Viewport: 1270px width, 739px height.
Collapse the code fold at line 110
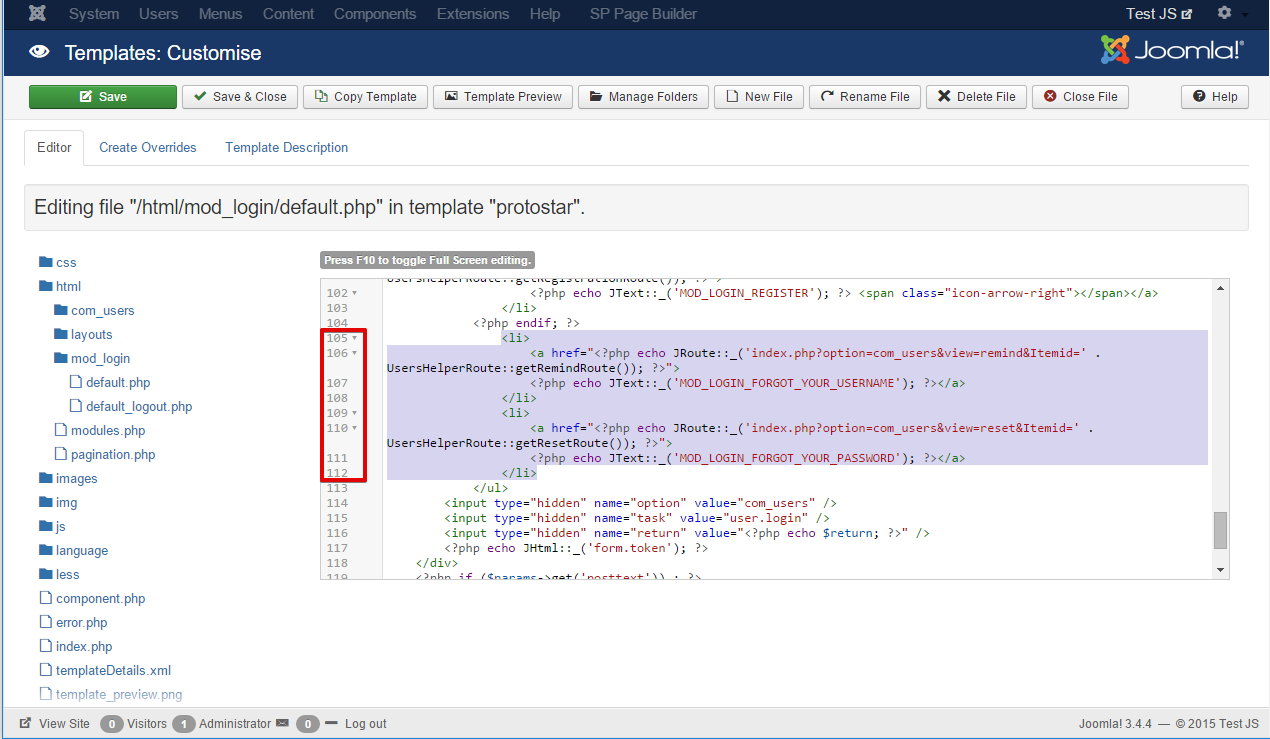355,427
